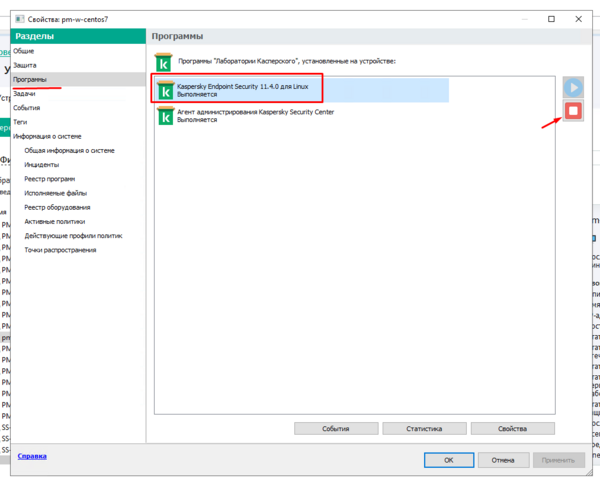Click the Статистика button

tap(424, 428)
